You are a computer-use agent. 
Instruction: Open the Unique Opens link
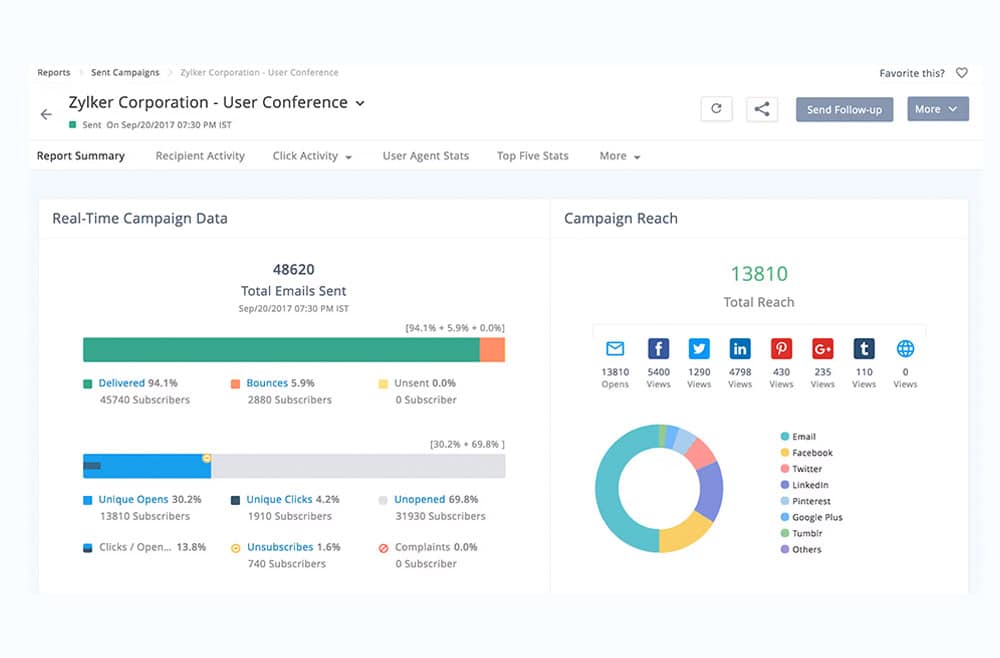[133, 499]
